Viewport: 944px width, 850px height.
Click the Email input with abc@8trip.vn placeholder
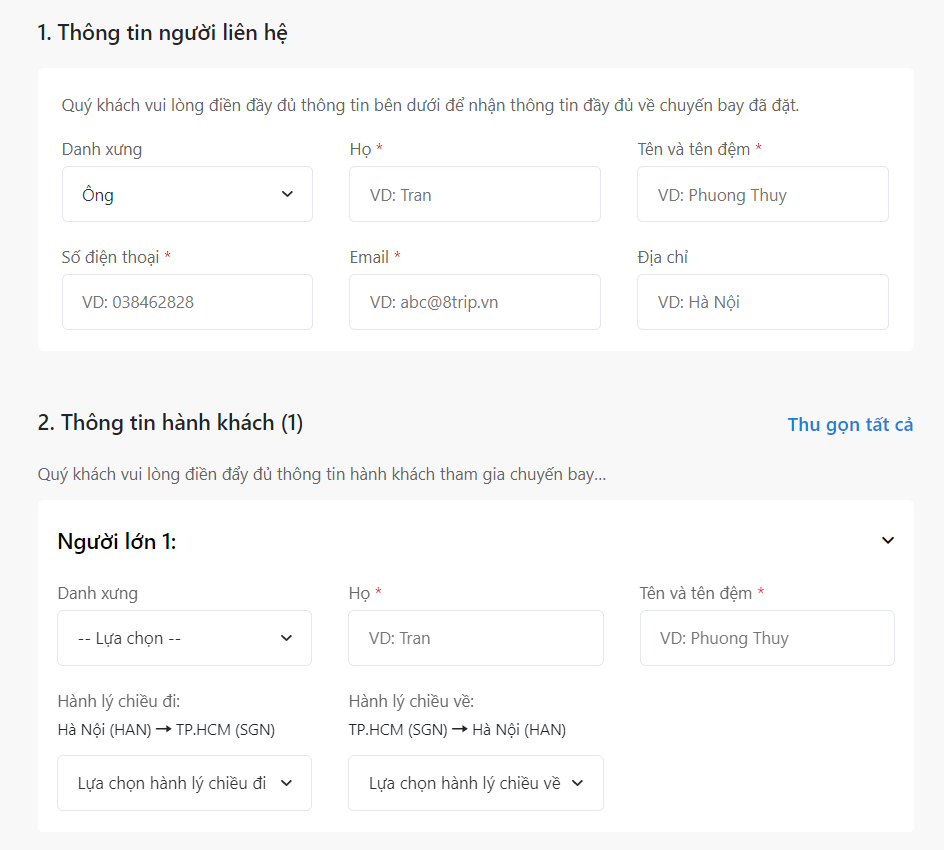[x=474, y=302]
